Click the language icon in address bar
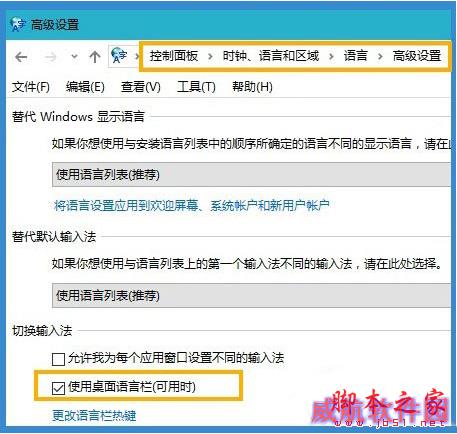The height and width of the screenshot is (434, 457). pos(119,55)
